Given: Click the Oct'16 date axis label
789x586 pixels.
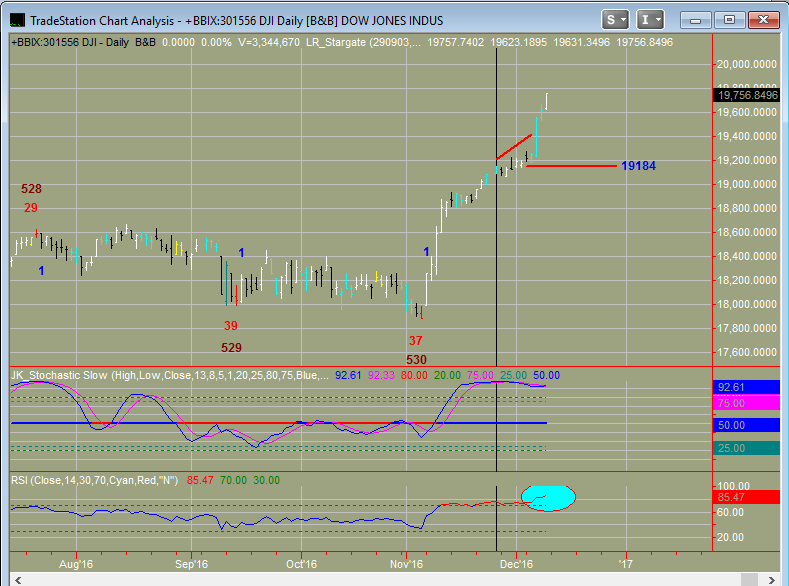Looking at the screenshot, I should coord(301,564).
